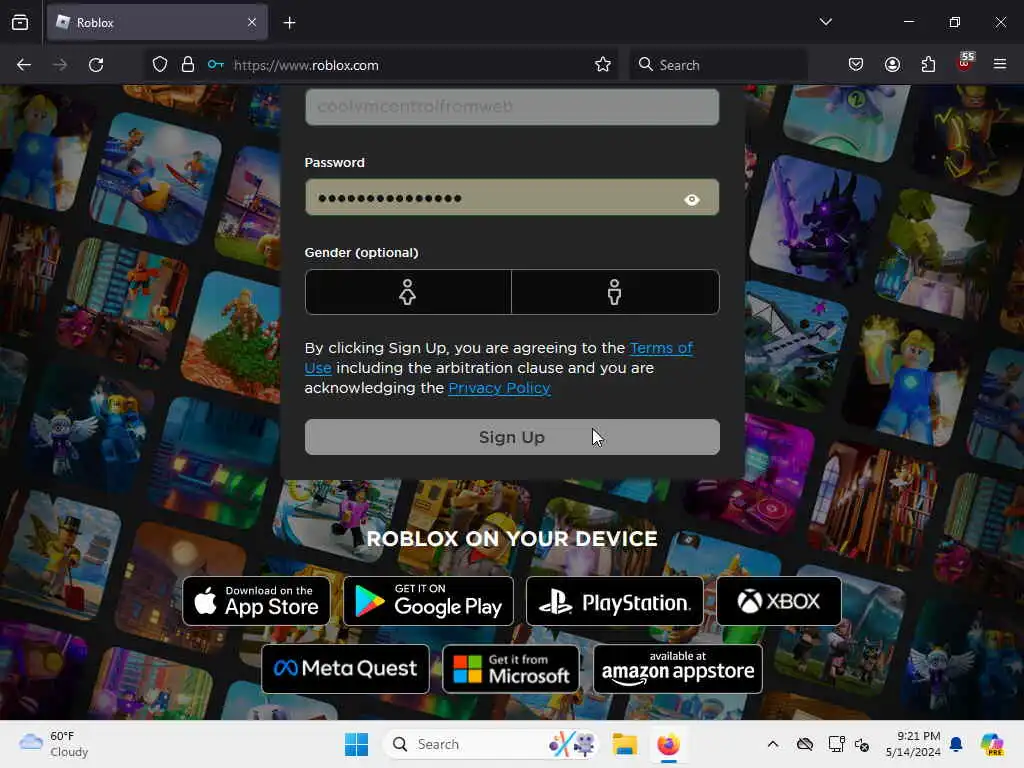The height and width of the screenshot is (768, 1024).
Task: Click the Firefox search box
Action: (x=718, y=65)
